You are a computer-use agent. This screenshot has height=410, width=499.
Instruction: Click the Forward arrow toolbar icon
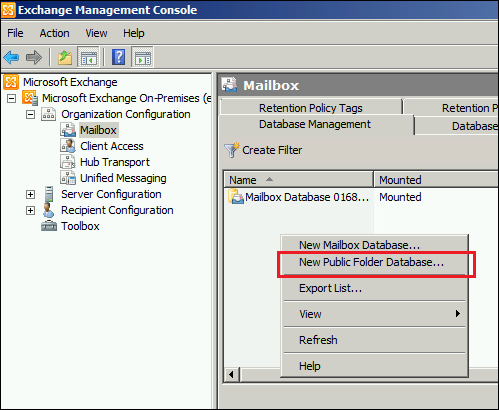tap(34, 57)
